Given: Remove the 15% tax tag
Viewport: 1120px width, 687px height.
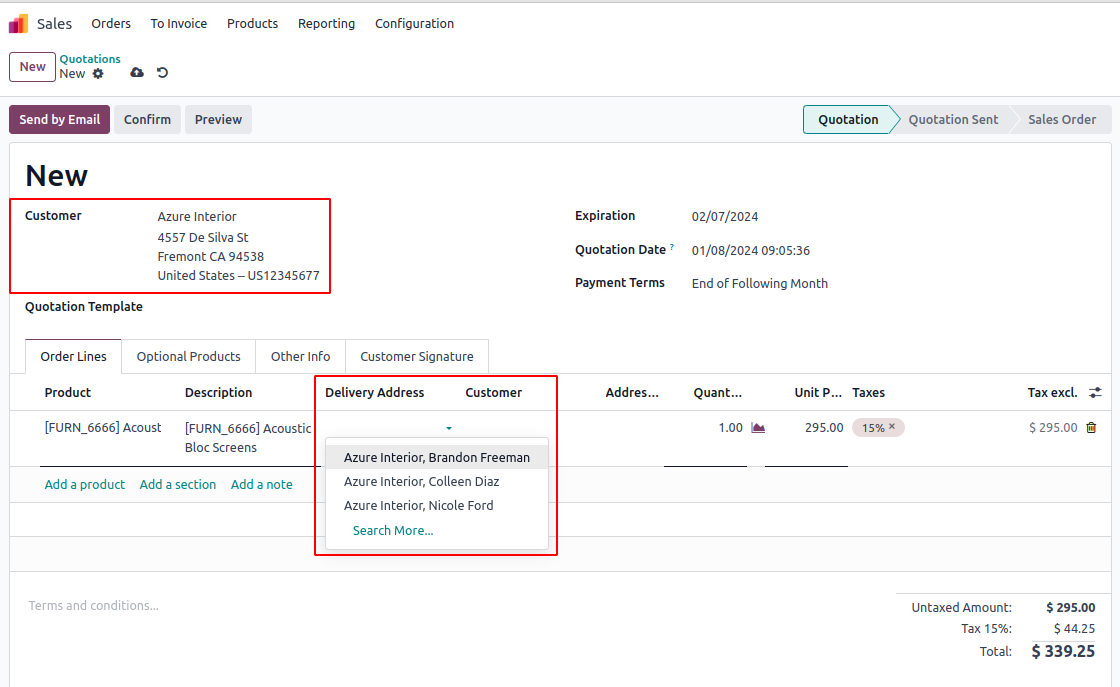Looking at the screenshot, I should (891, 426).
